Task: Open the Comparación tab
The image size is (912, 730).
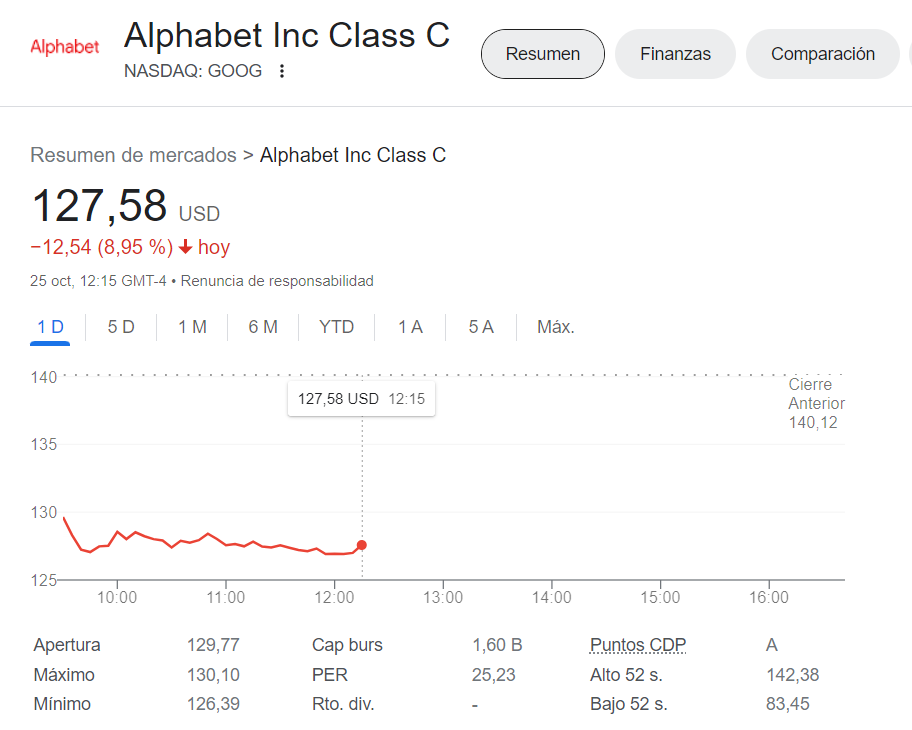Action: [822, 54]
